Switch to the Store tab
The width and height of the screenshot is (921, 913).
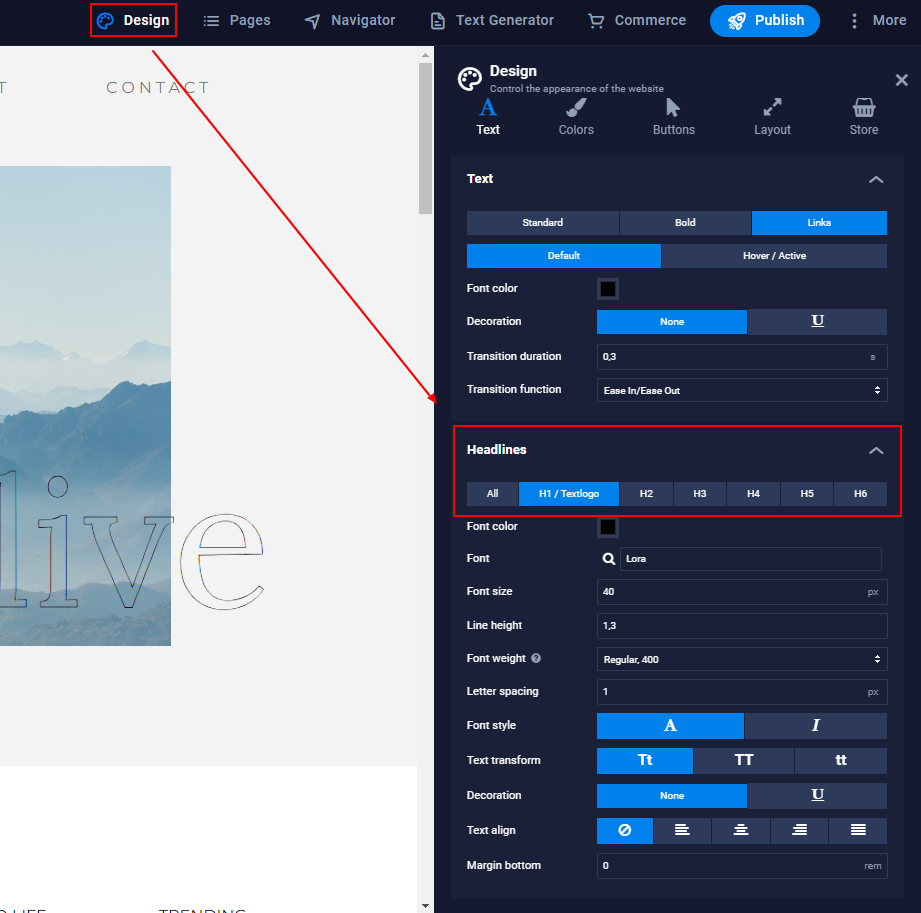863,117
